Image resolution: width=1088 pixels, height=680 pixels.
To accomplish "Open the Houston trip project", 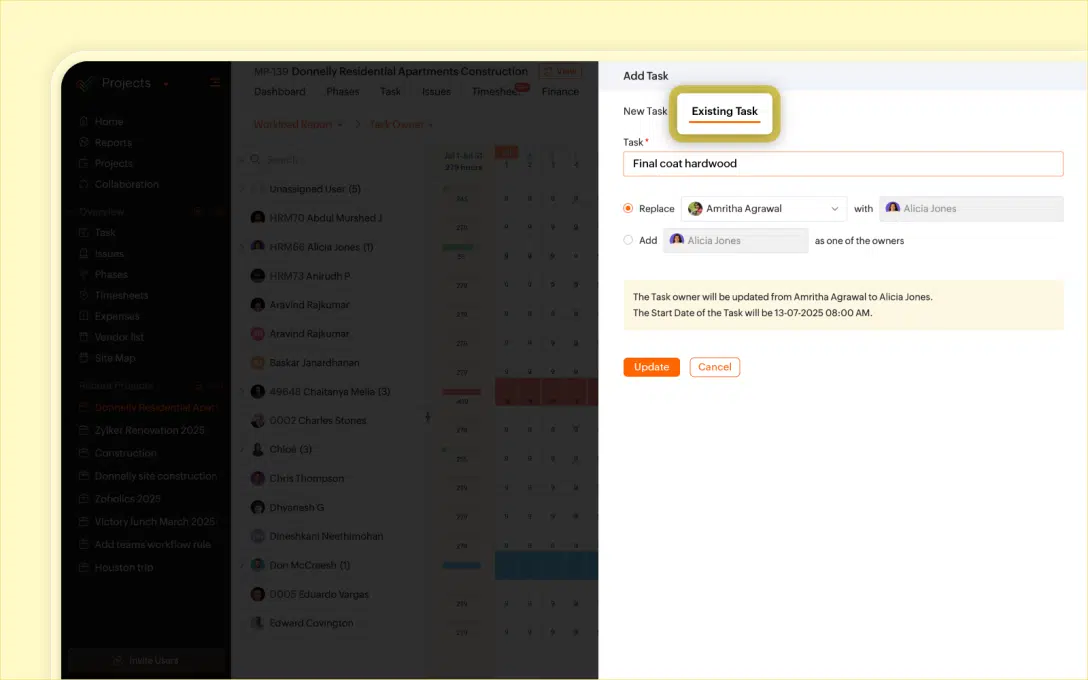I will click(x=124, y=568).
